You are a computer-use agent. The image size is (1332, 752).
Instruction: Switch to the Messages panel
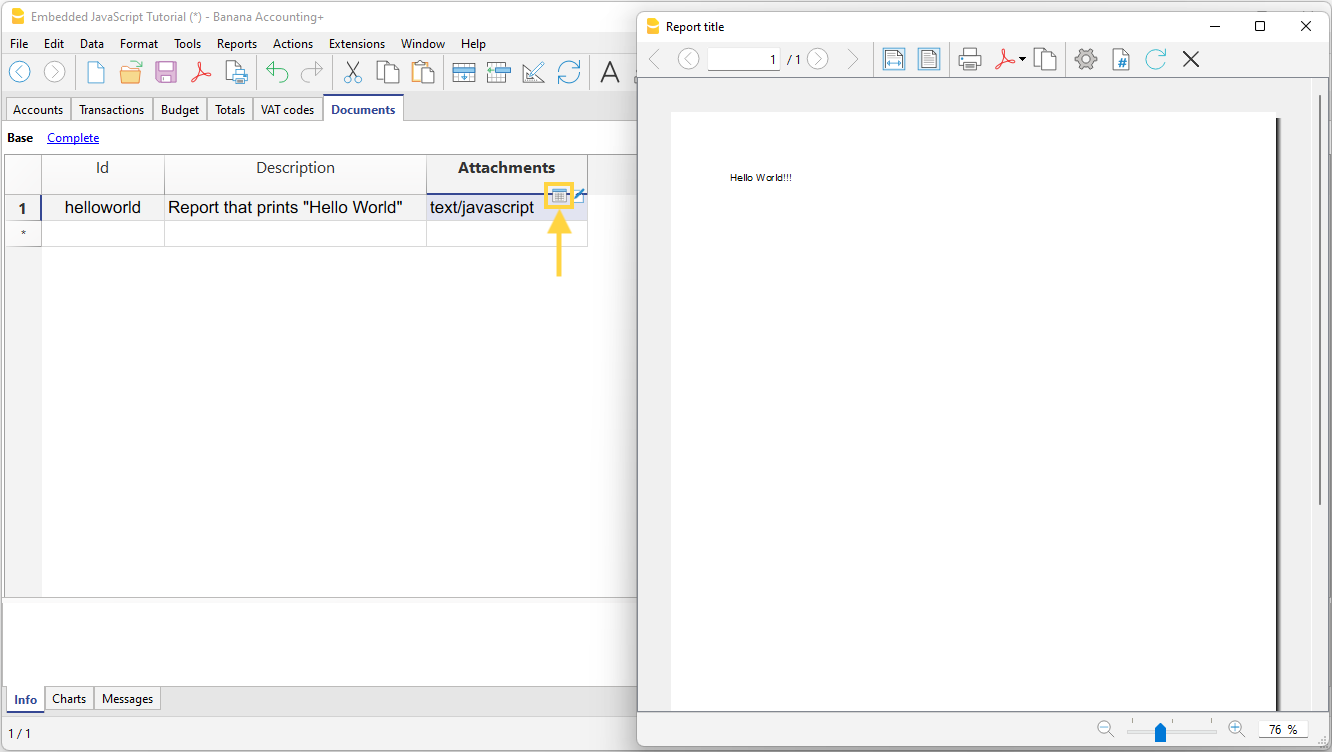(x=126, y=698)
